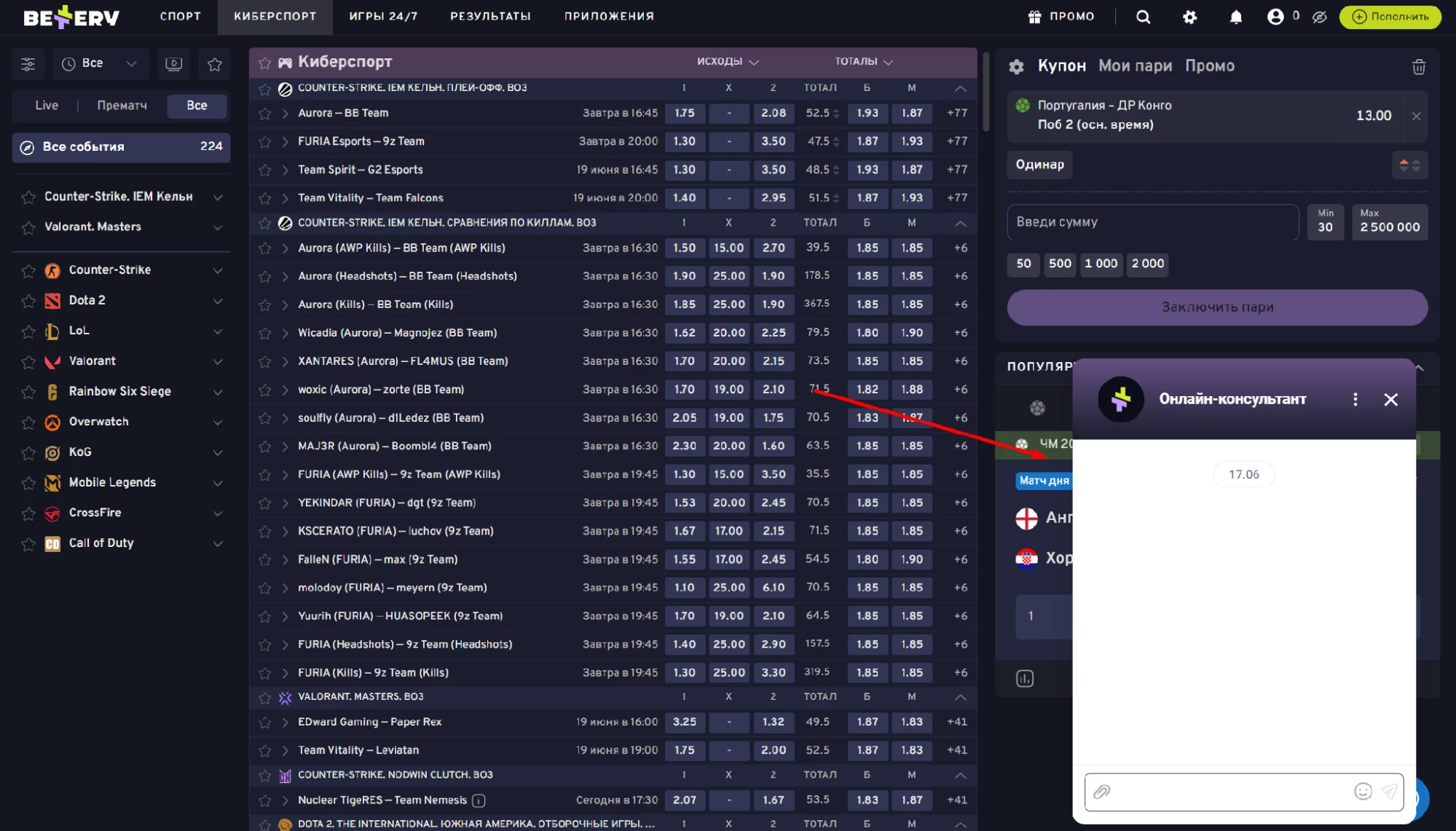
Task: Open the ИГРЫ 24/7 top menu
Action: pyautogui.click(x=383, y=17)
